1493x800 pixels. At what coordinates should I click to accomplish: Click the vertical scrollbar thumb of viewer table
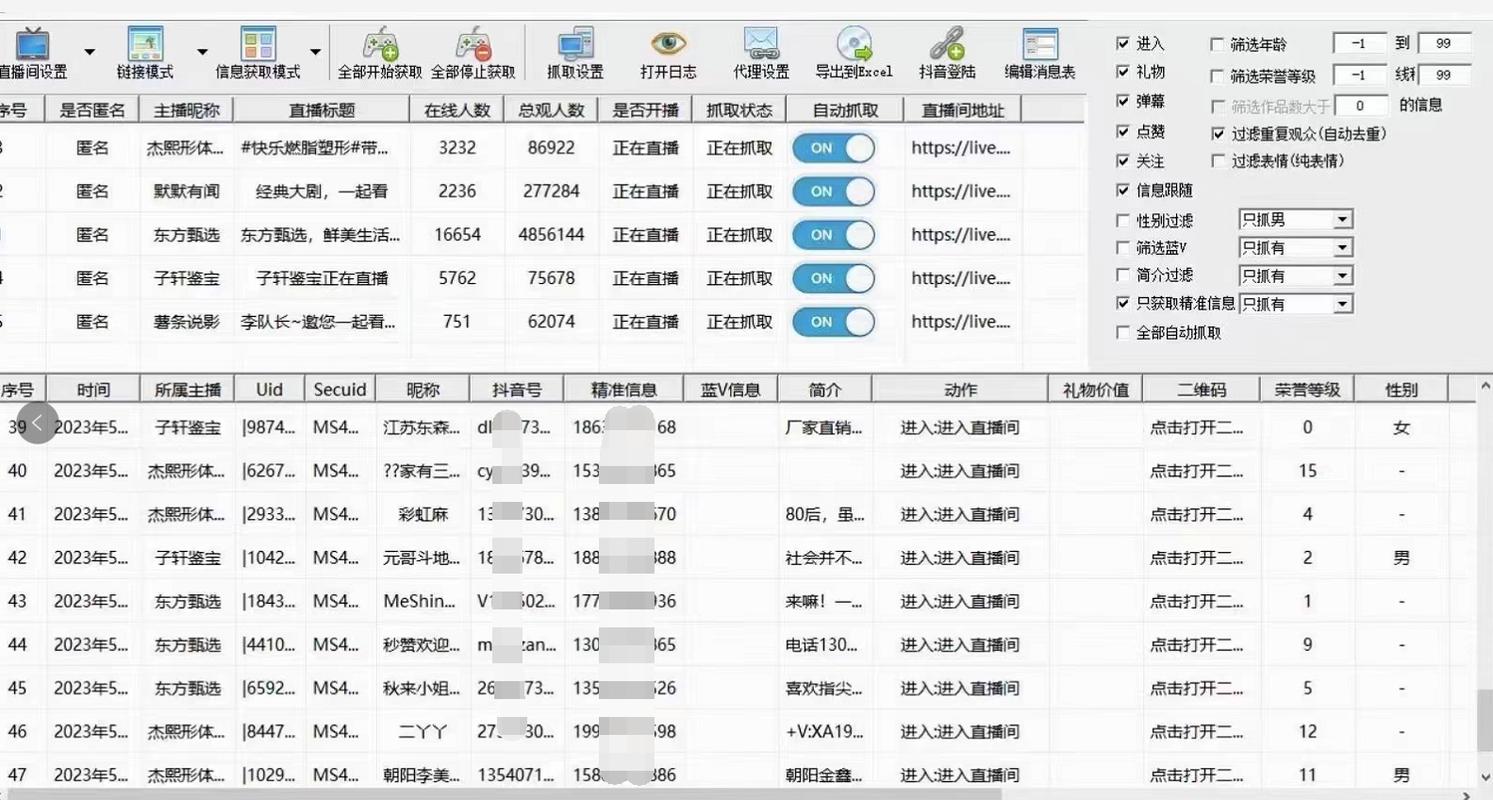pyautogui.click(x=1484, y=718)
